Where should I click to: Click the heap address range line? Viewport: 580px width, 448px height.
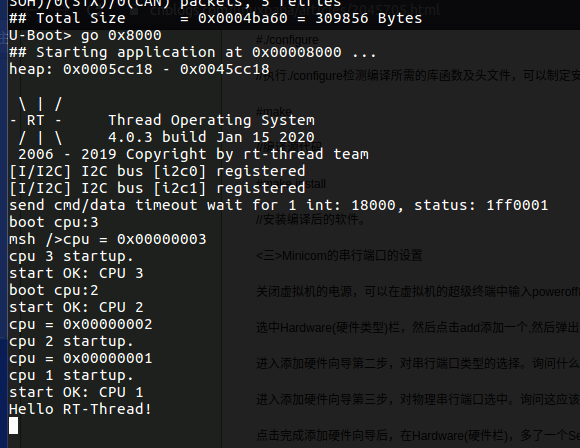click(139, 70)
